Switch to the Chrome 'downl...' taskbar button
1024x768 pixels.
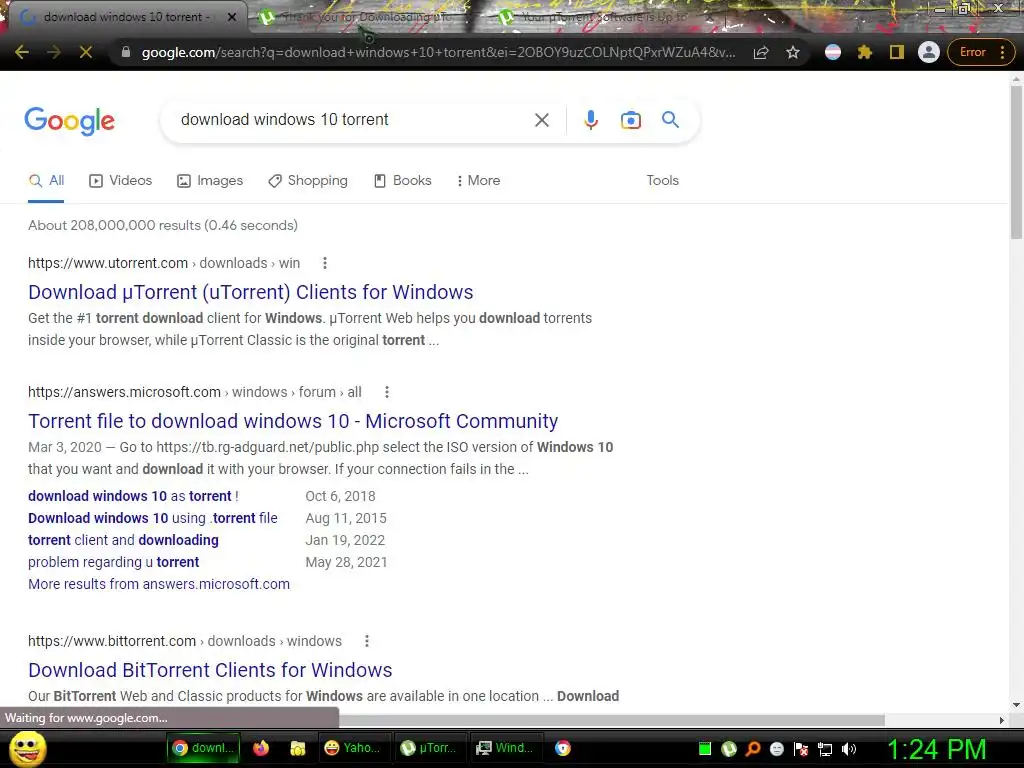point(204,748)
